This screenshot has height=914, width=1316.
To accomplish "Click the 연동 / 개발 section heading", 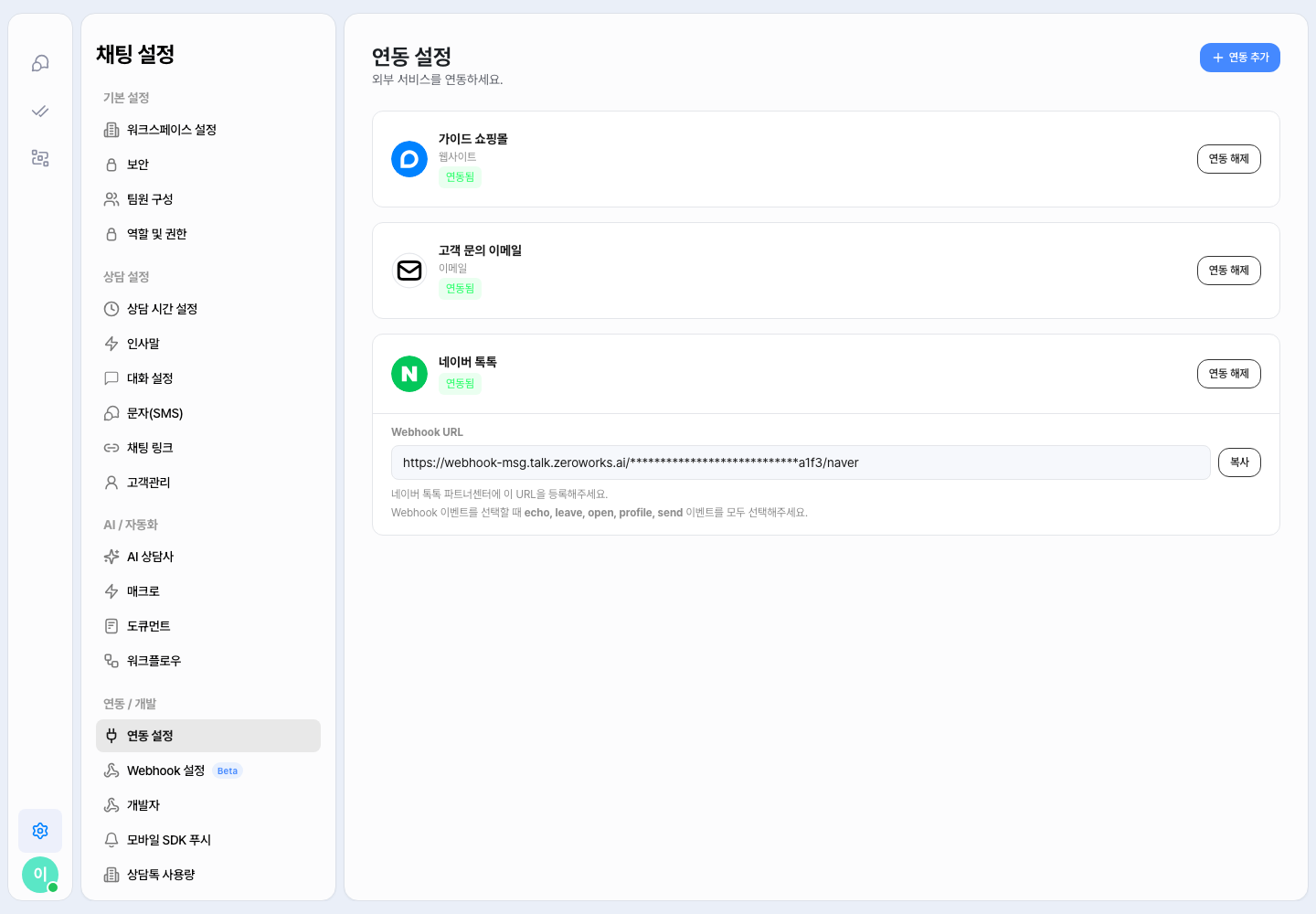I will coord(130,704).
